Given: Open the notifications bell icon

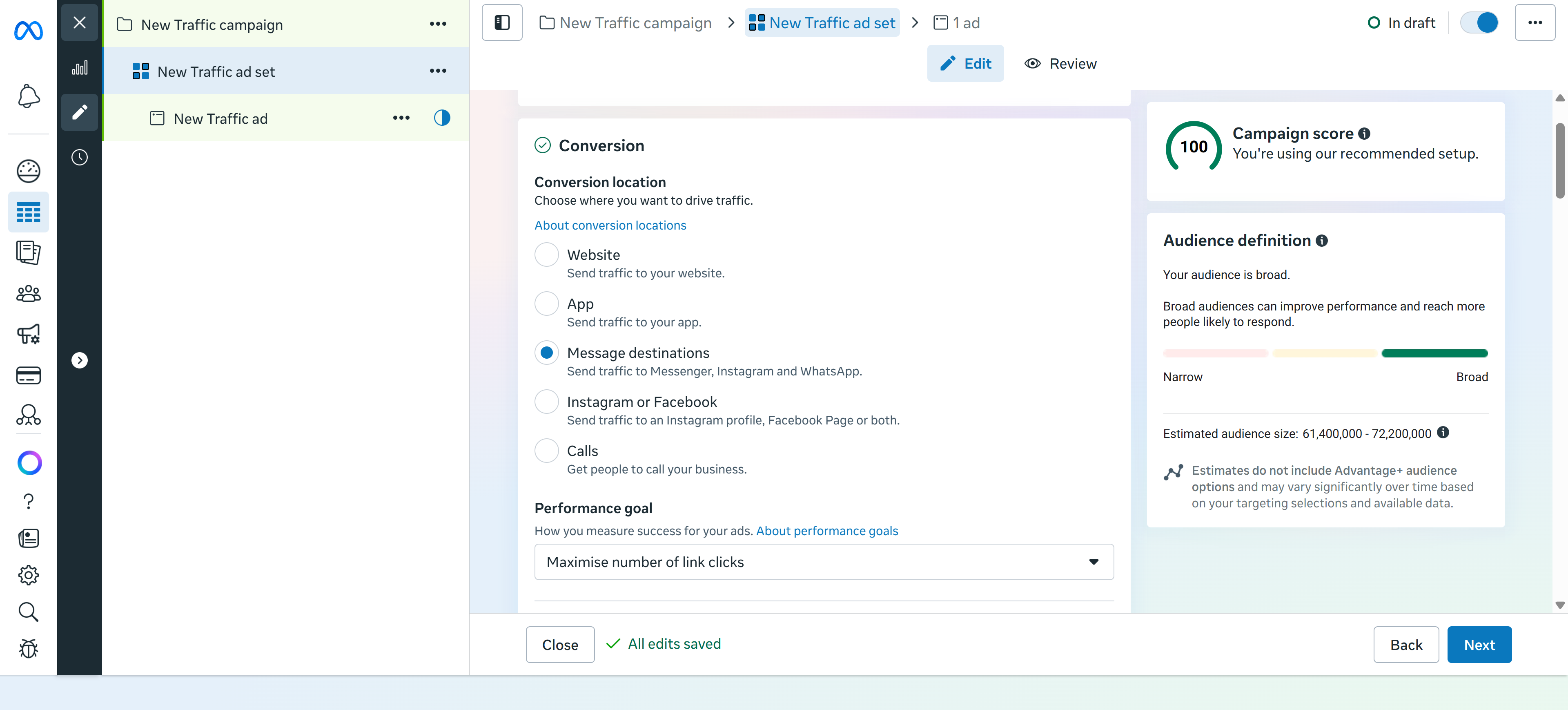Looking at the screenshot, I should tap(29, 96).
